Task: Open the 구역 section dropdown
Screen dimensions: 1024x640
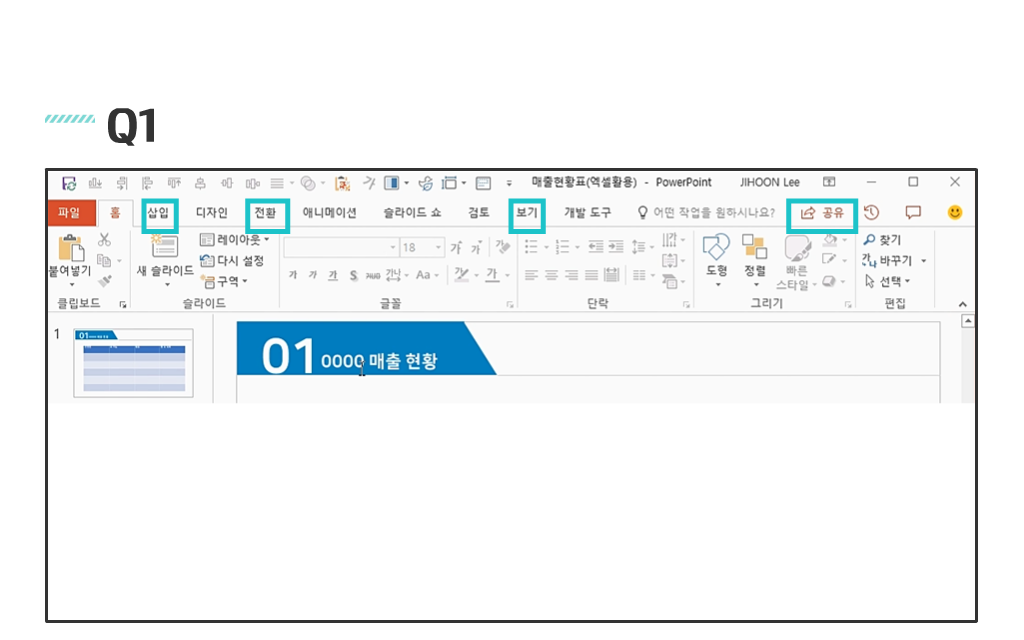Action: click(225, 281)
